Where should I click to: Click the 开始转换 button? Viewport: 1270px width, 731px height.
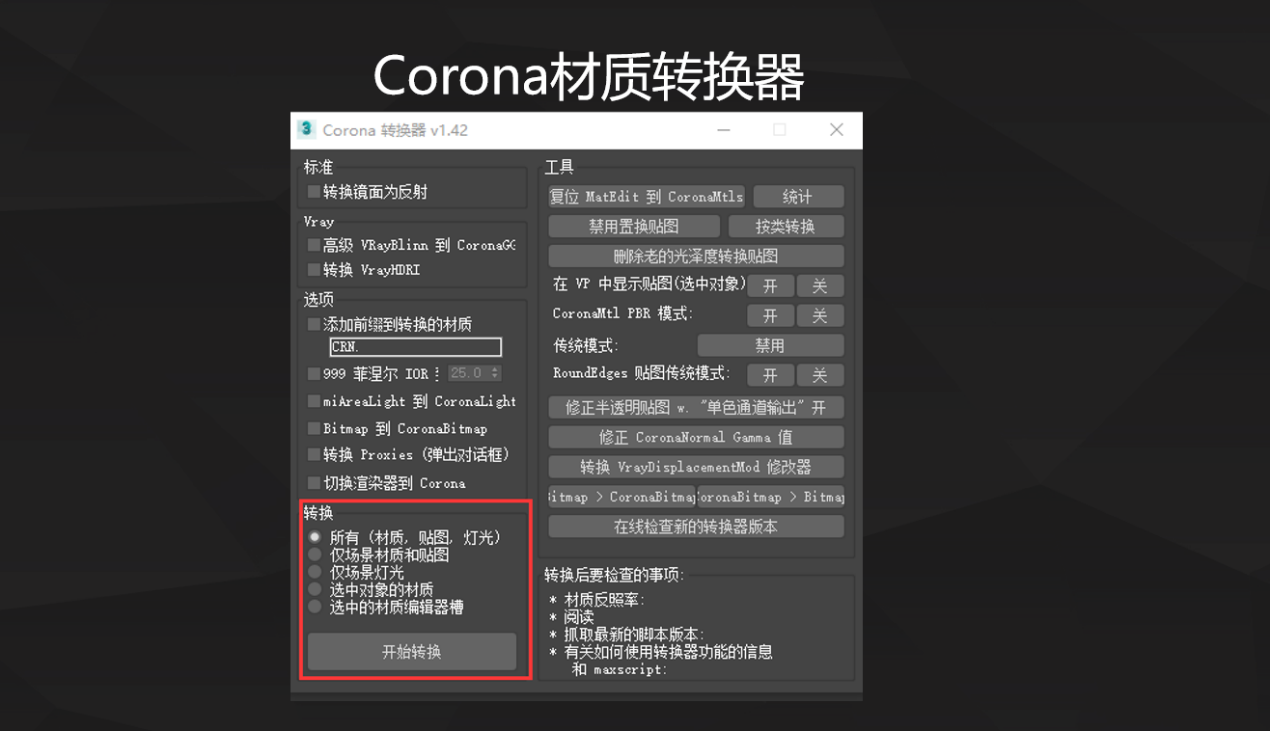tap(412, 652)
